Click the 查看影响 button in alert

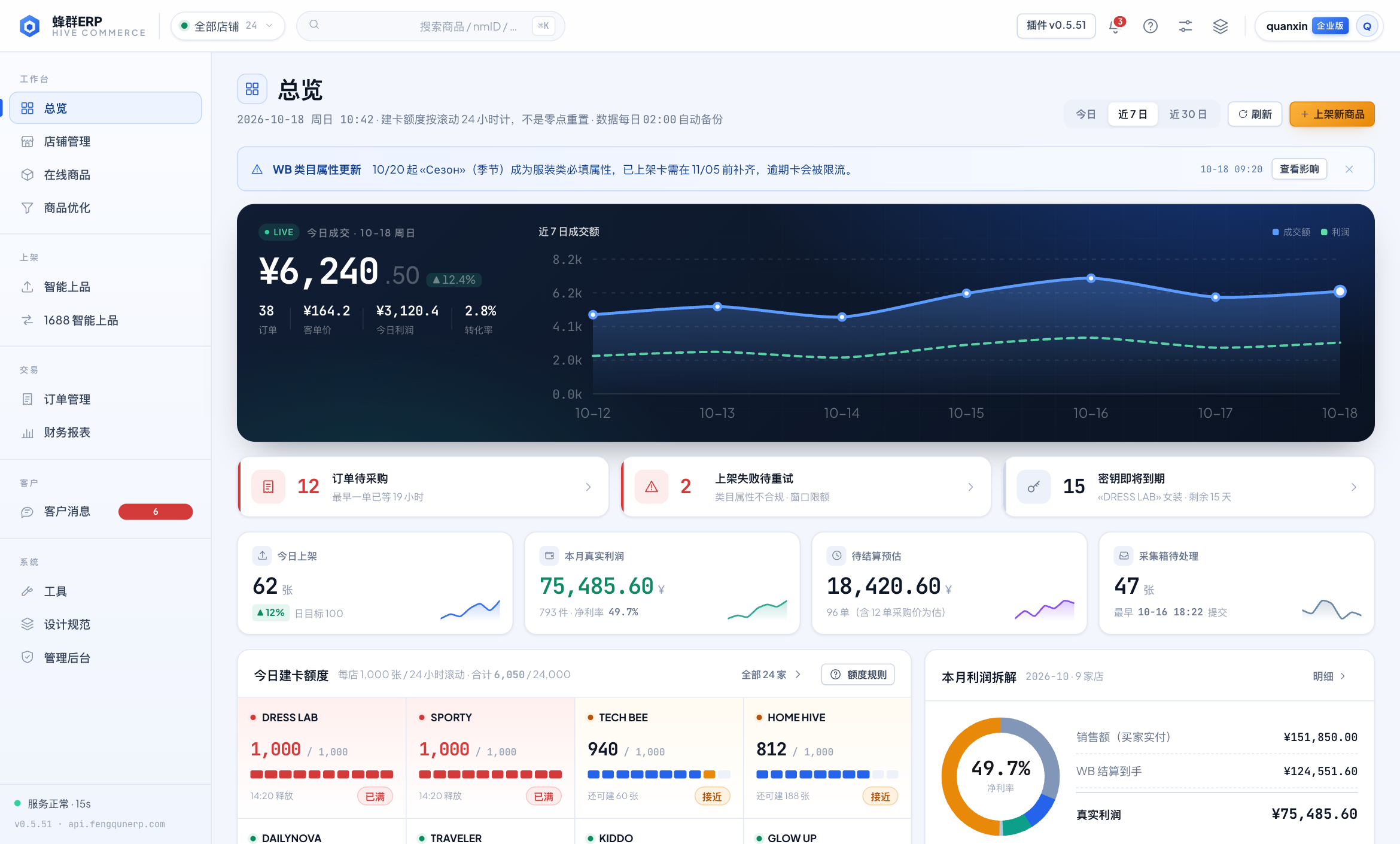tap(1299, 169)
